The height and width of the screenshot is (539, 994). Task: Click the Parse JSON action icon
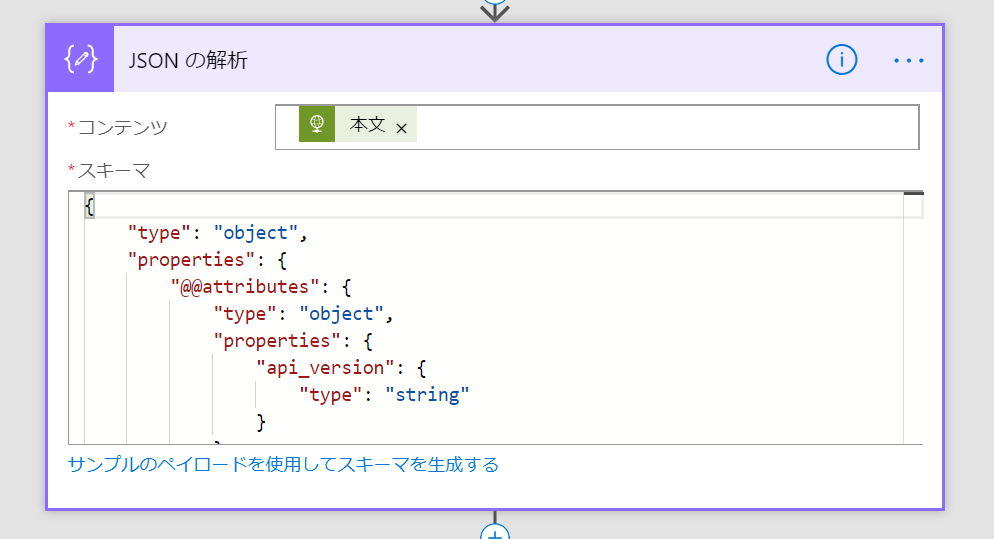(81, 60)
